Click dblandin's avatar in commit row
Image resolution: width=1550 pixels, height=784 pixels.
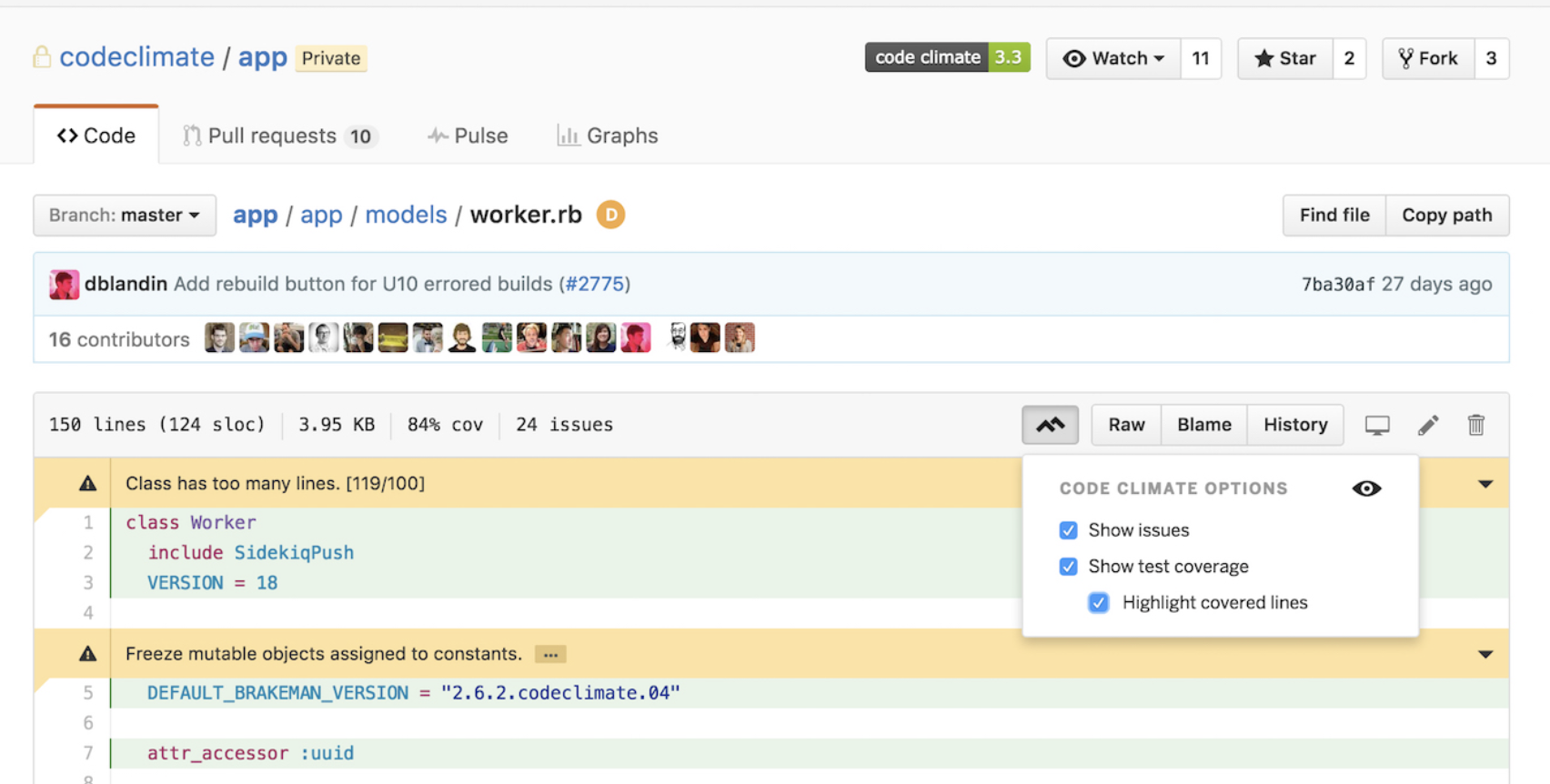pyautogui.click(x=64, y=285)
